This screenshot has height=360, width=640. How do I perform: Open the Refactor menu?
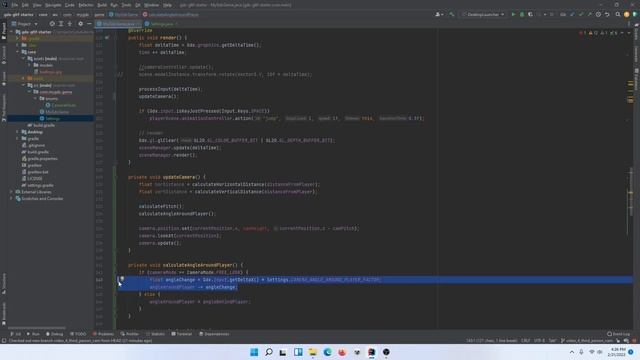click(x=86, y=5)
